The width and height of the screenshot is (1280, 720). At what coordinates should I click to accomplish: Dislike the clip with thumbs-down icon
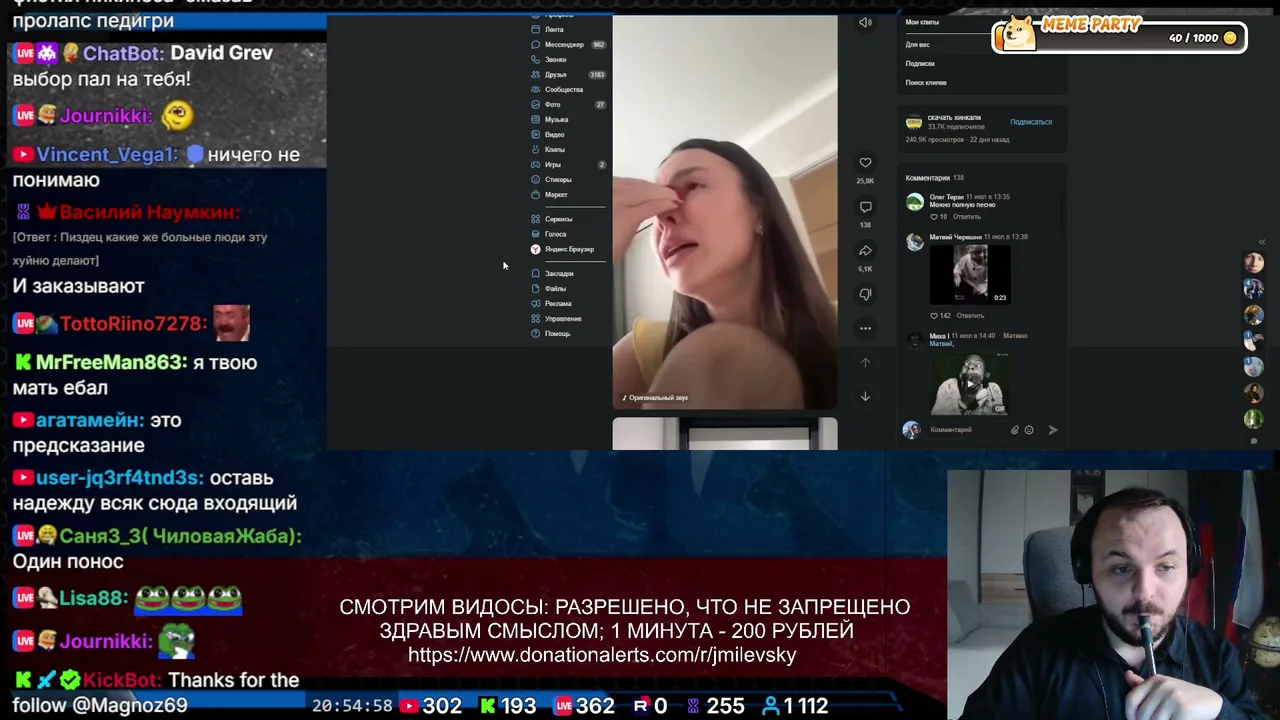coord(865,294)
